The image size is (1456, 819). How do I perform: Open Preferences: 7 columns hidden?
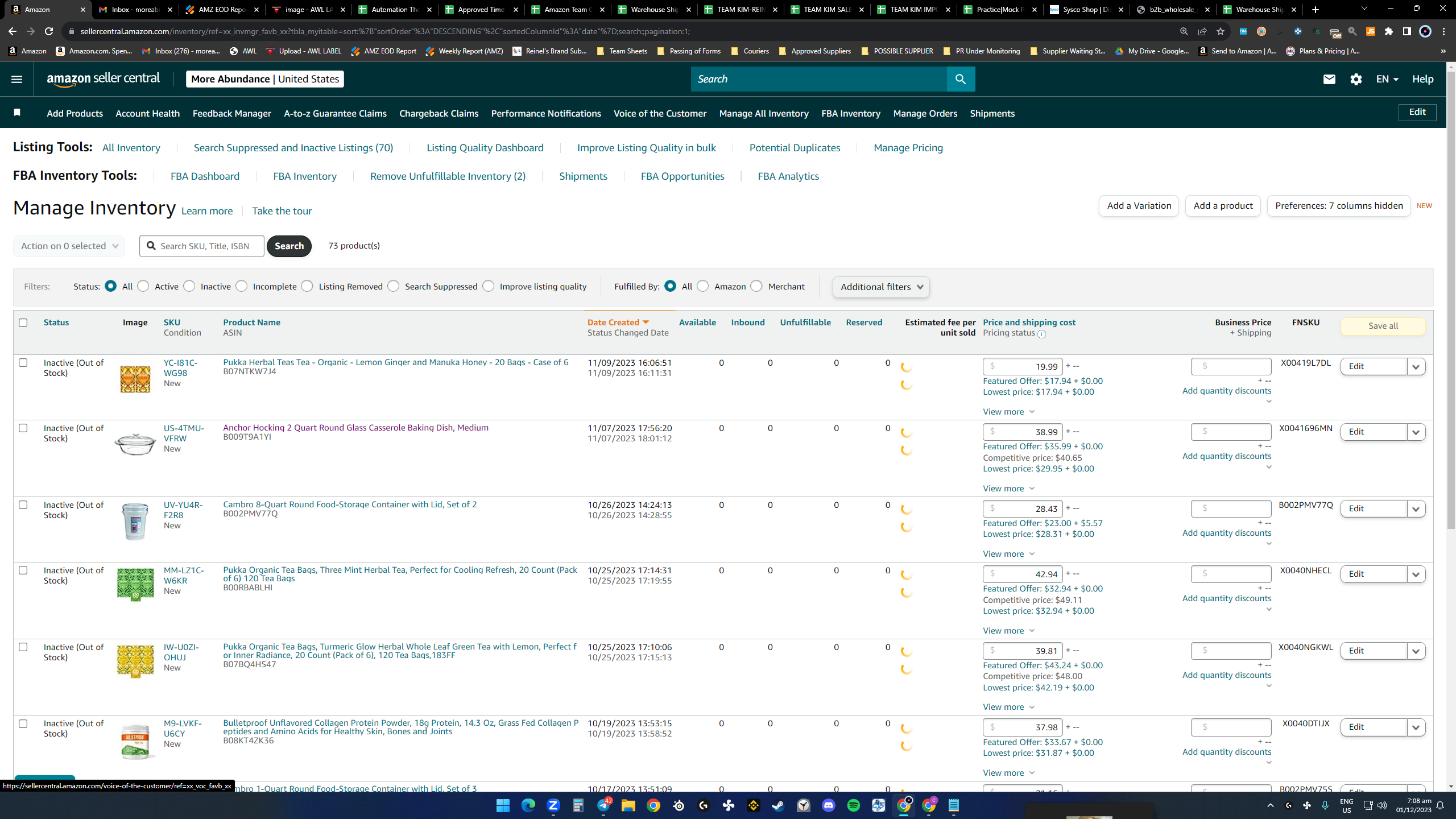[x=1339, y=206]
